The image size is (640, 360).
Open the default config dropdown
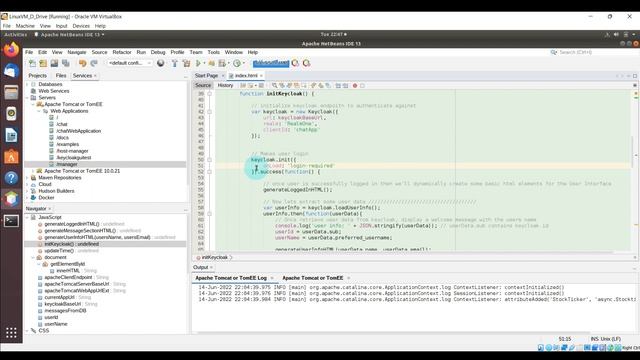[130, 63]
